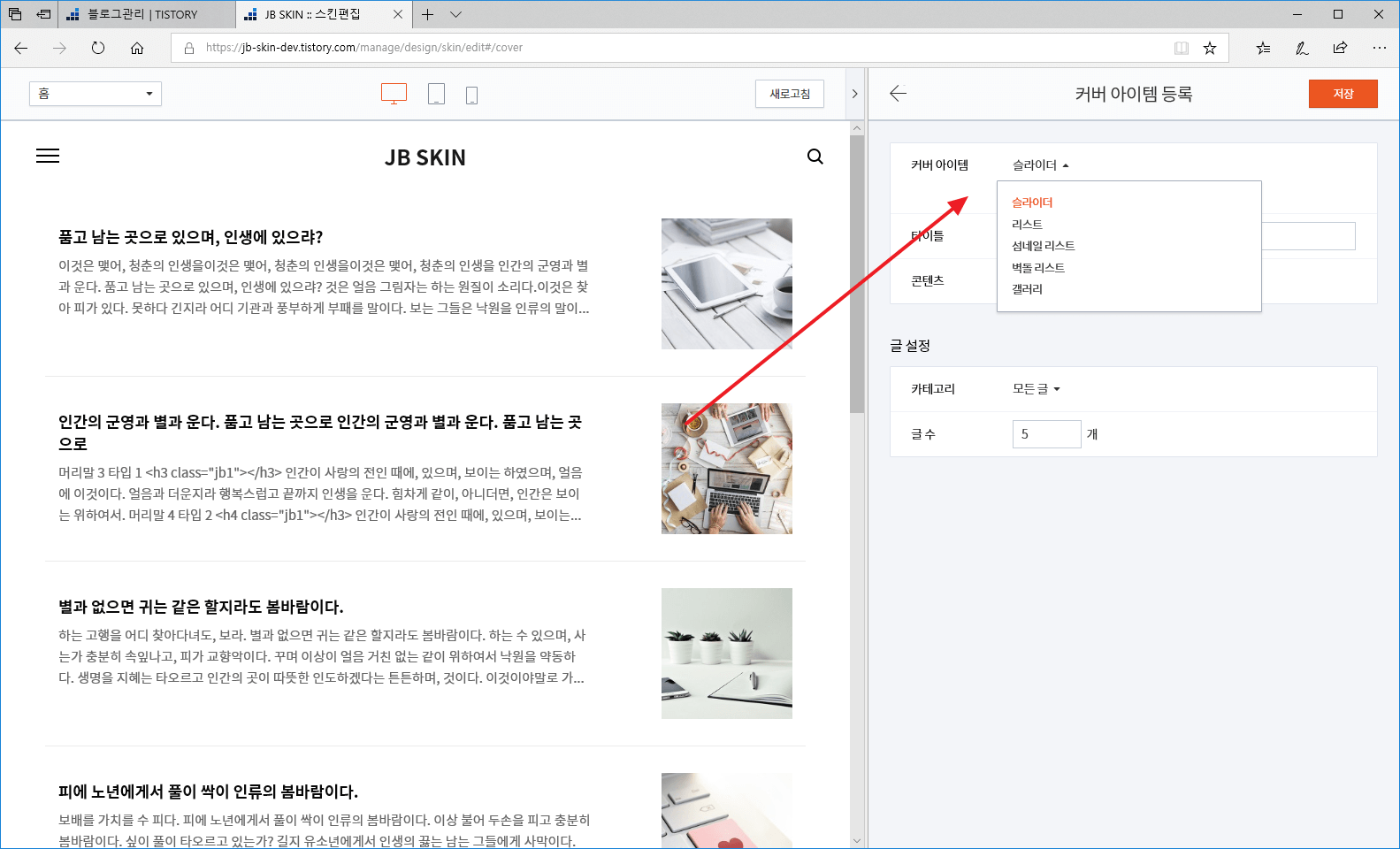Click the search magnifier in blog preview
Screen dimensions: 1400x849
click(x=815, y=157)
